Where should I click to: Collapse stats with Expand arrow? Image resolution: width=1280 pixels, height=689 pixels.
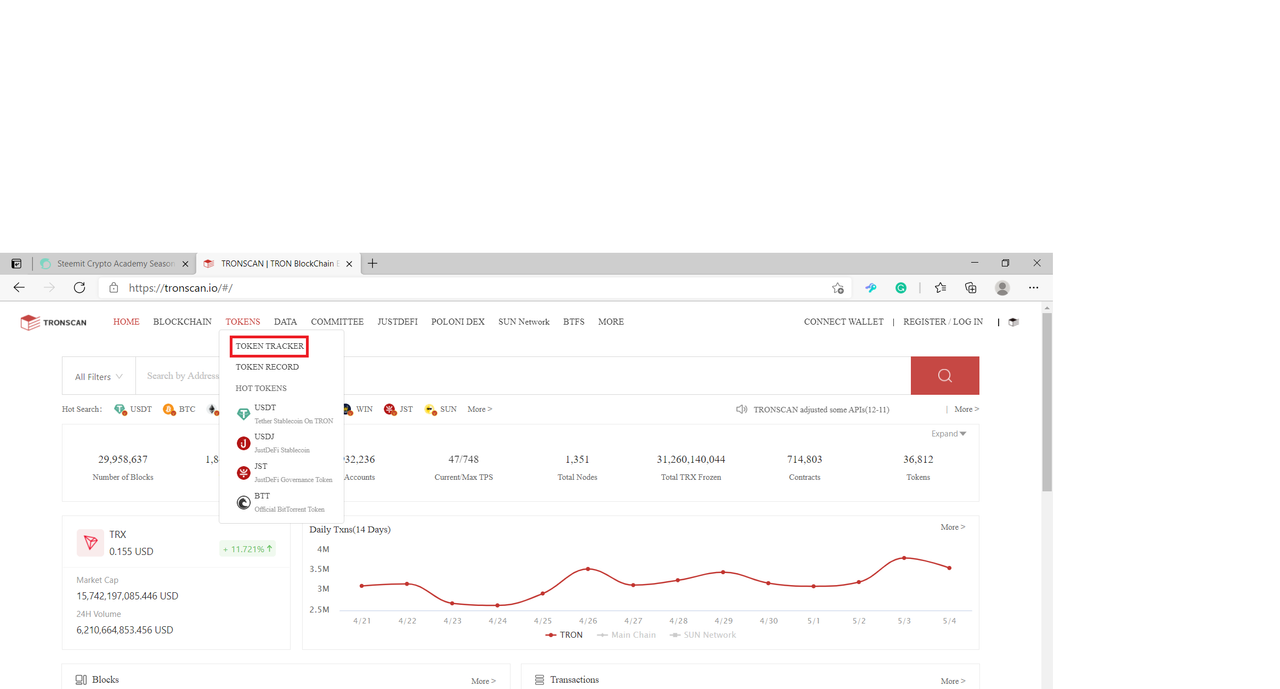click(x=949, y=434)
